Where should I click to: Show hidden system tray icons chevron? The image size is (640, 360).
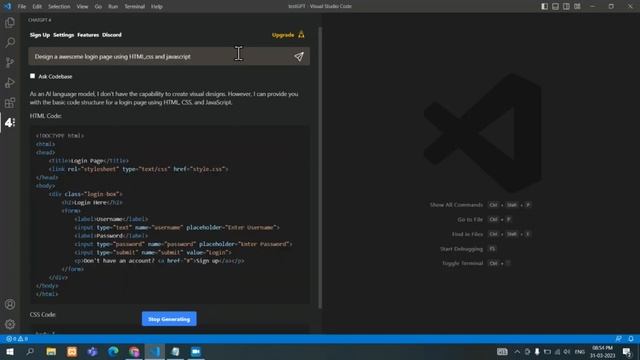click(x=517, y=351)
